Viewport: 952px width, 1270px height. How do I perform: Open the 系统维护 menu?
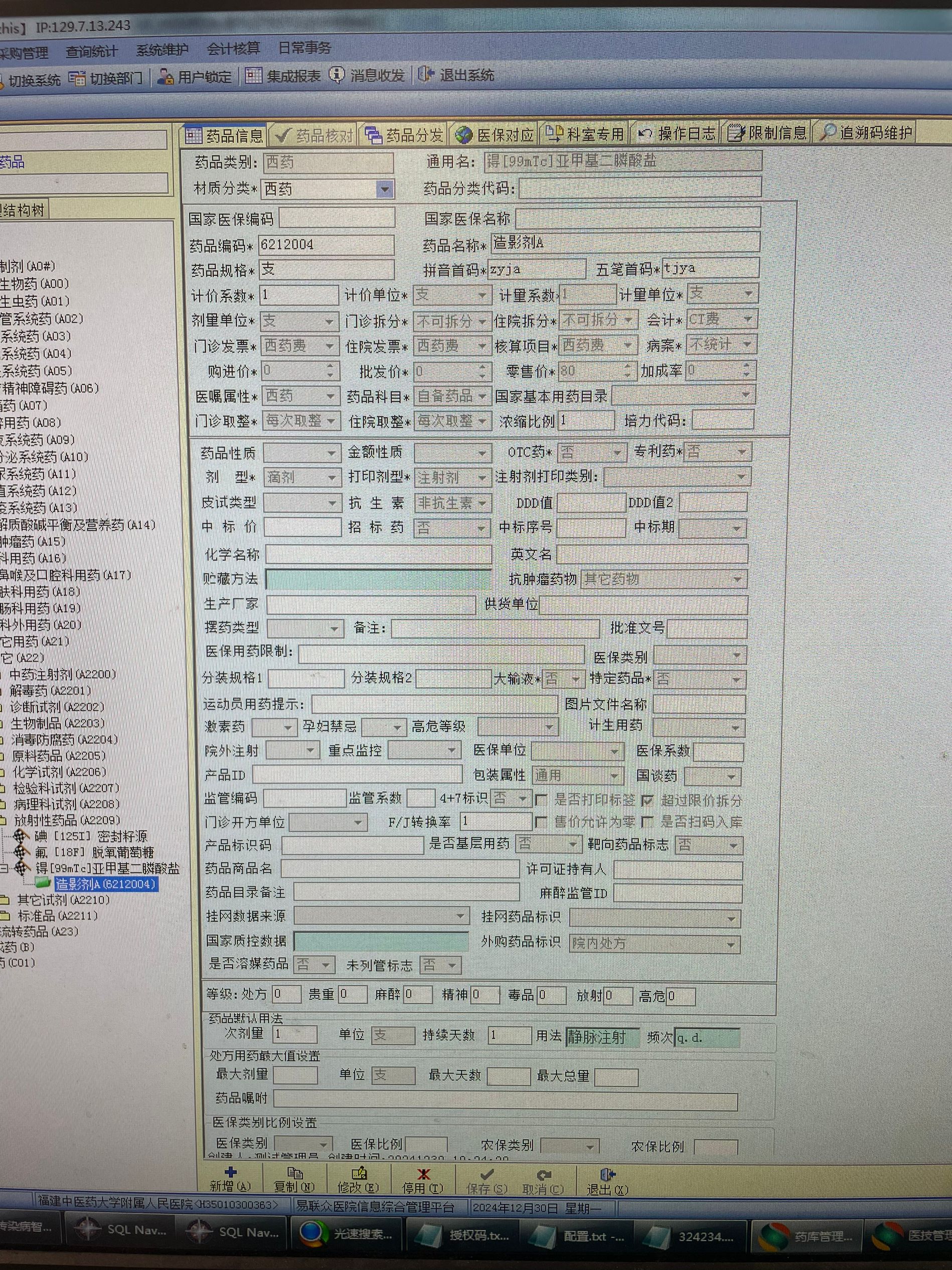pyautogui.click(x=162, y=50)
